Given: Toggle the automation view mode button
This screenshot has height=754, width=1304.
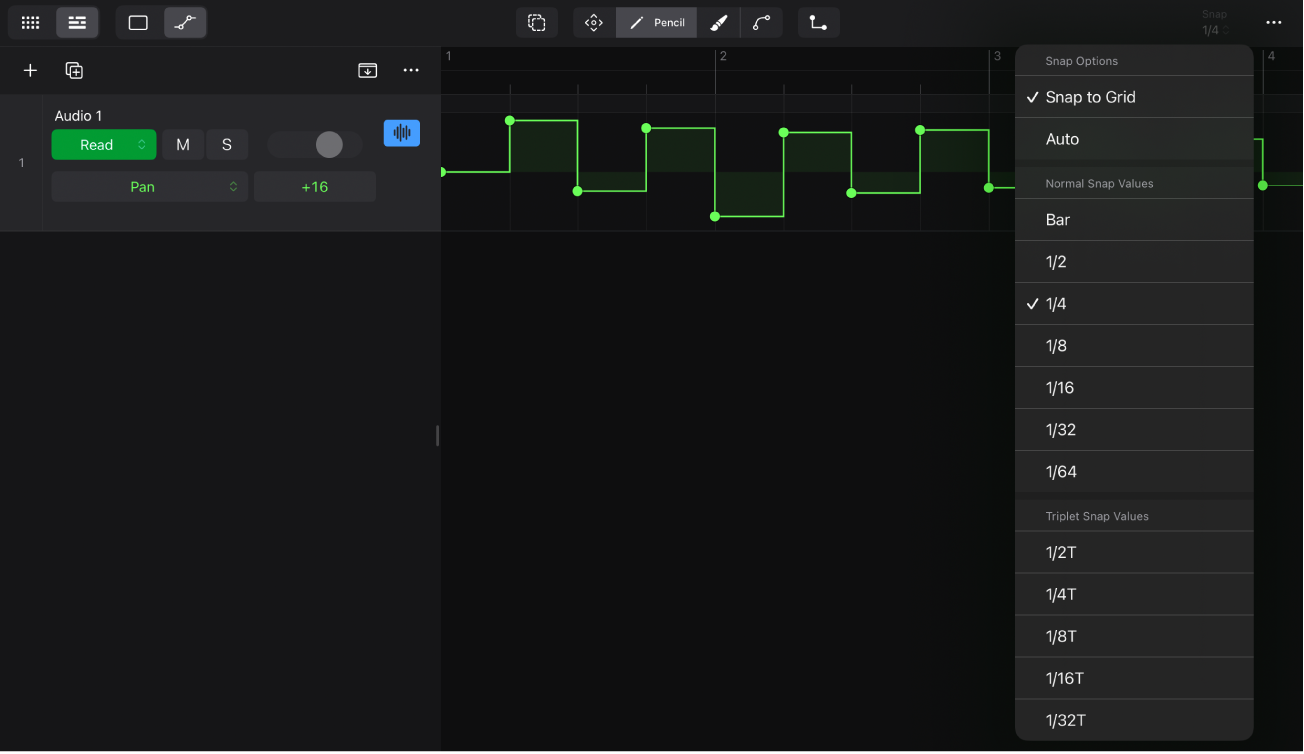Looking at the screenshot, I should (x=185, y=21).
